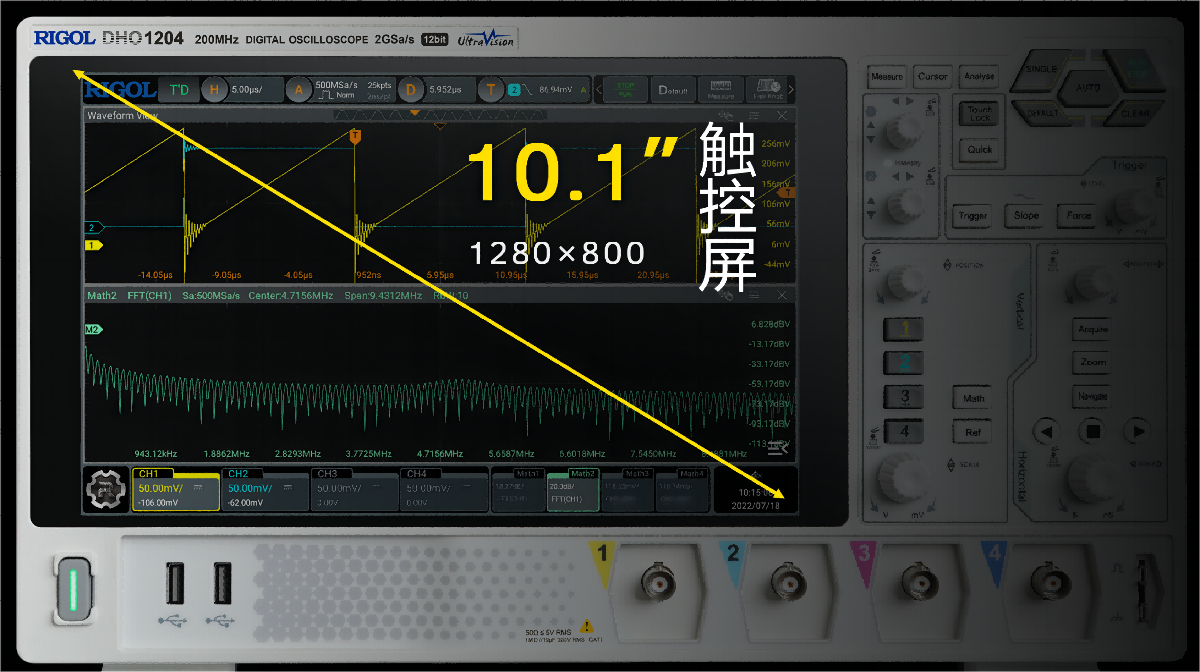Collapse the orange triangle handle above the waveform
This screenshot has height=672, width=1200.
click(x=414, y=113)
